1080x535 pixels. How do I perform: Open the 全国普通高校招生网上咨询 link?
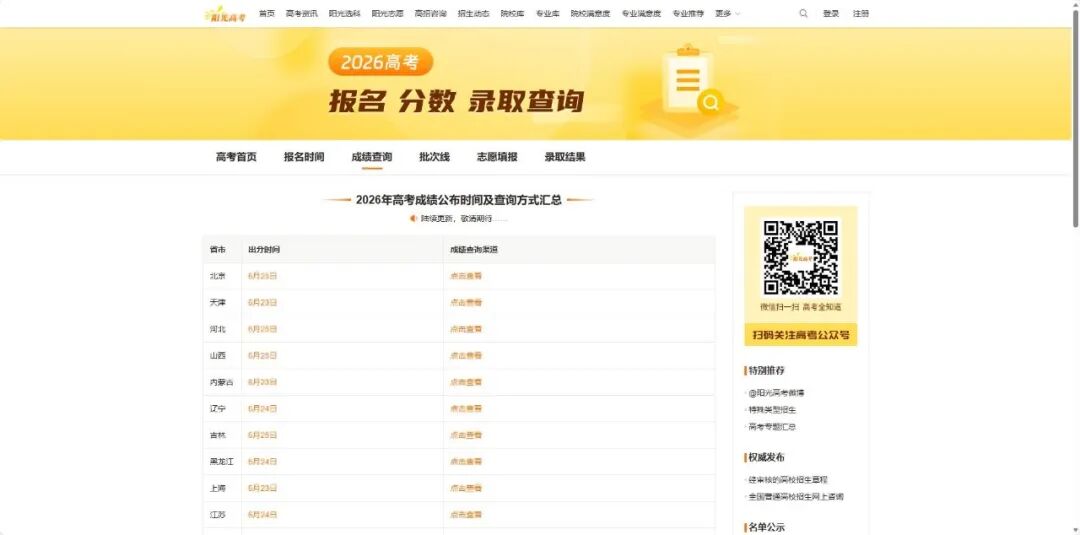click(796, 496)
